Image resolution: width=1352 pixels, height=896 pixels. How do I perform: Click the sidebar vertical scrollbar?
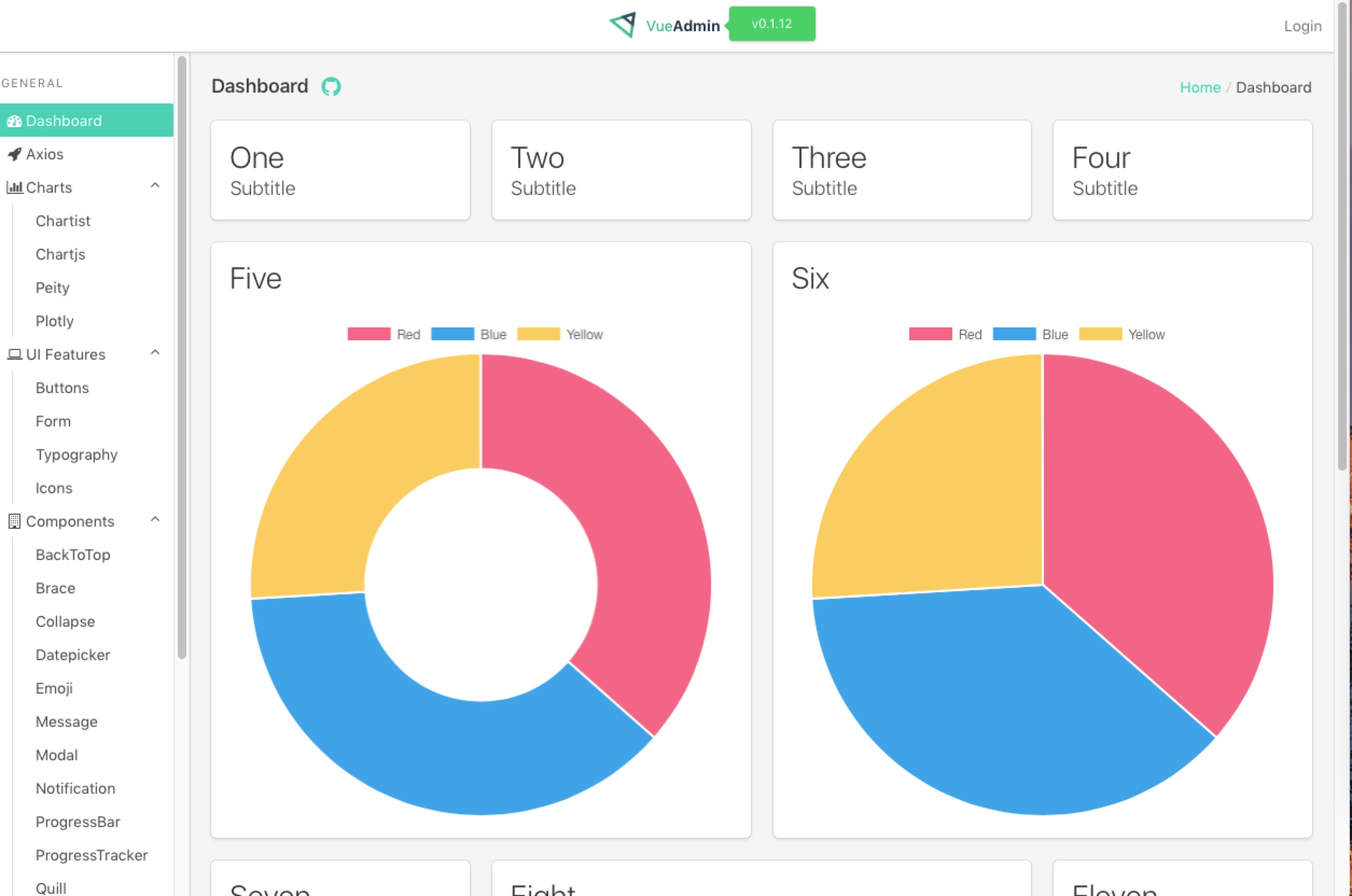click(182, 357)
